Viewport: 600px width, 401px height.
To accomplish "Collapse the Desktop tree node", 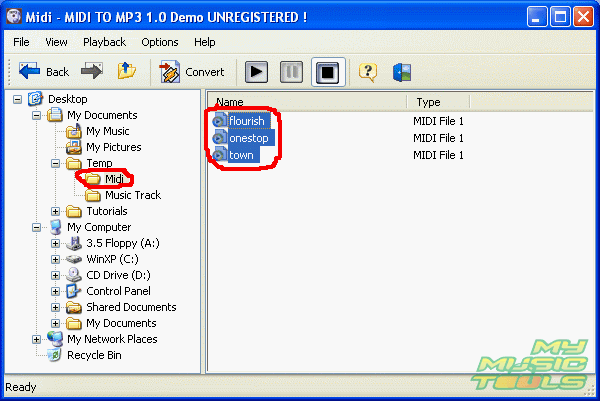I will click(17, 99).
